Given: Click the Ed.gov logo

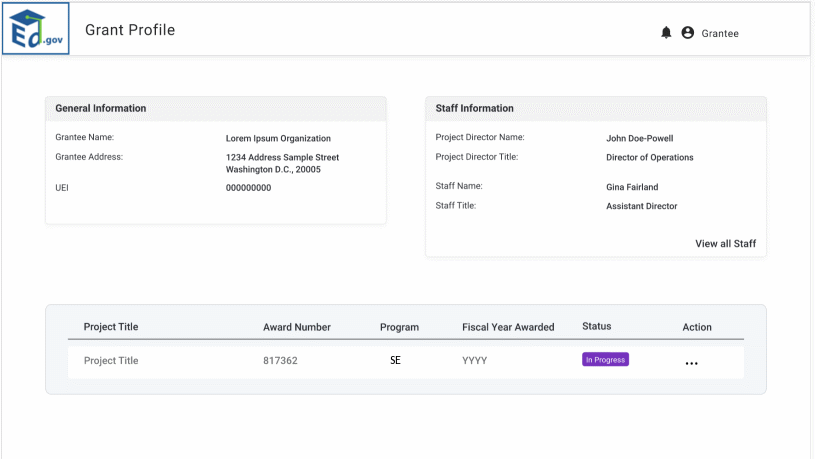Looking at the screenshot, I should click(35, 29).
